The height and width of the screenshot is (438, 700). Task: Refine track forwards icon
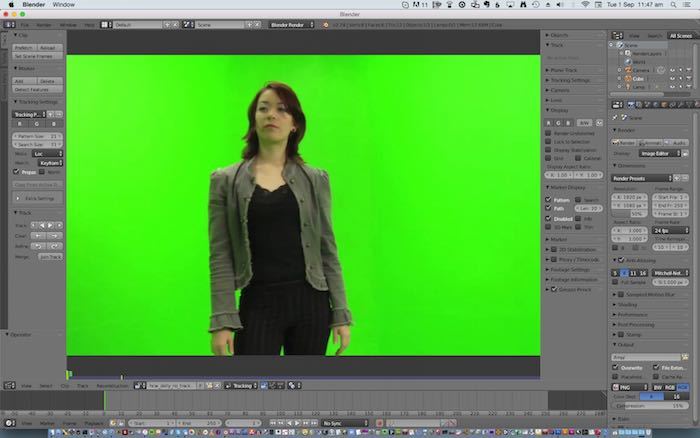point(54,246)
